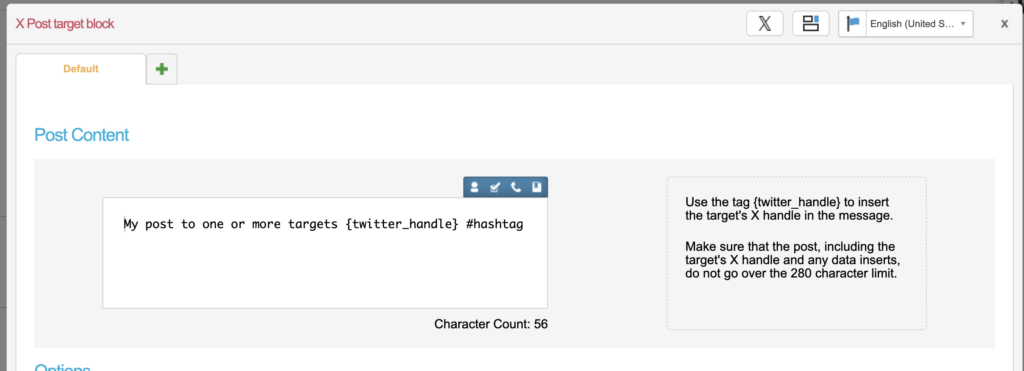Screen dimensions: 1024x371
Task: Switch to the Default tab
Action: [x=81, y=69]
